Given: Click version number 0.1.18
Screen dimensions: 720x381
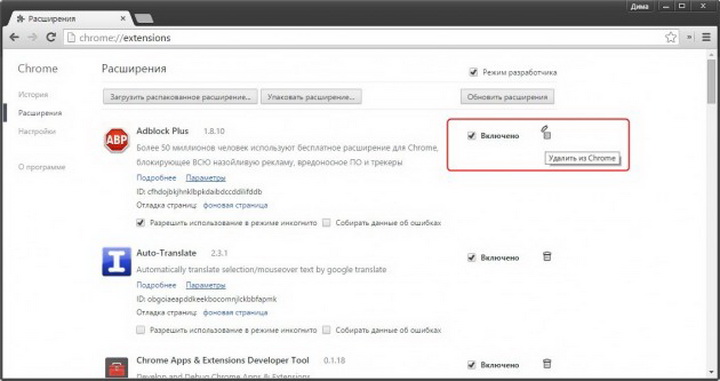Looking at the screenshot, I should coord(334,361).
